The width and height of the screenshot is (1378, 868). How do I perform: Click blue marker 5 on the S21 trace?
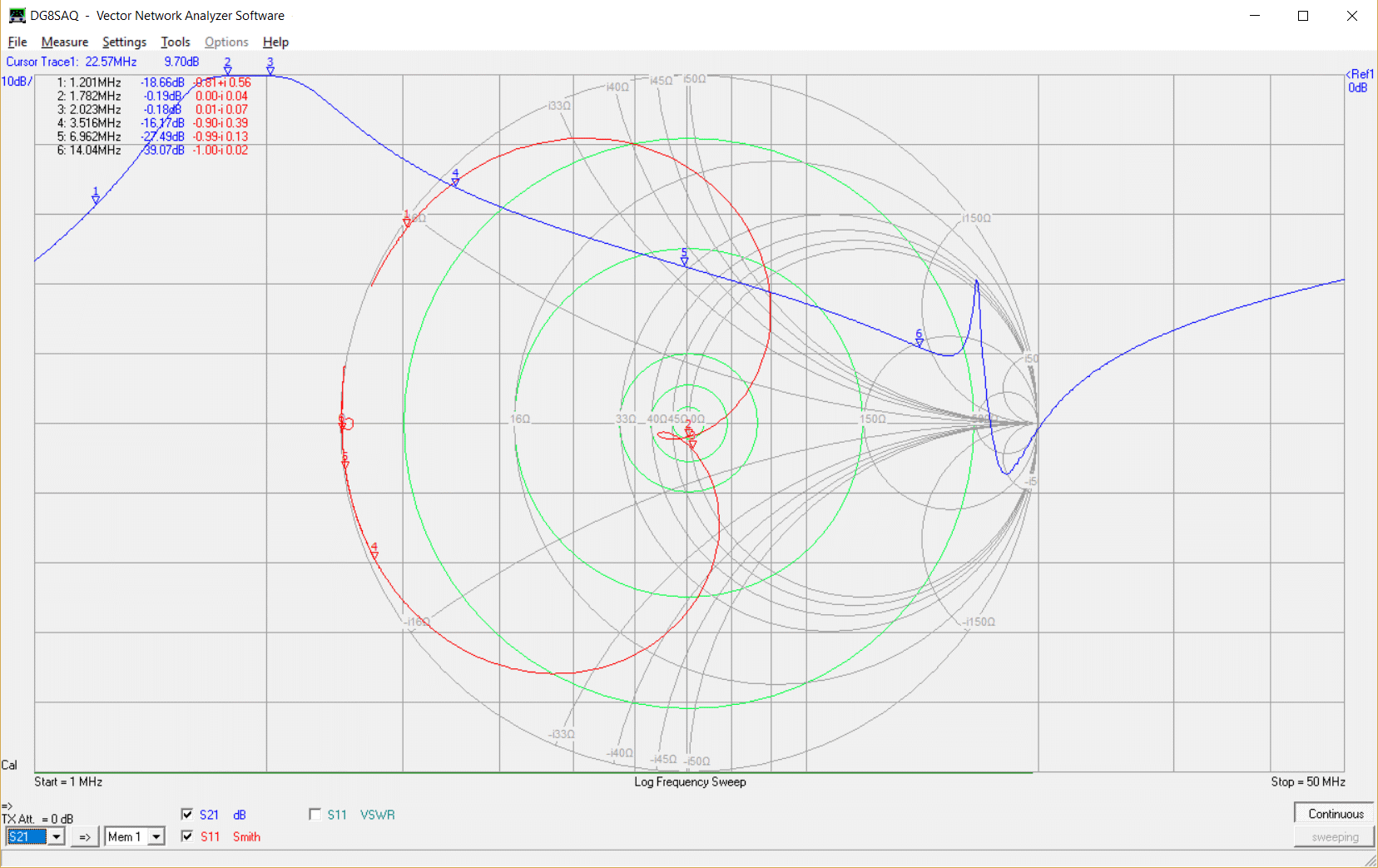click(x=684, y=258)
